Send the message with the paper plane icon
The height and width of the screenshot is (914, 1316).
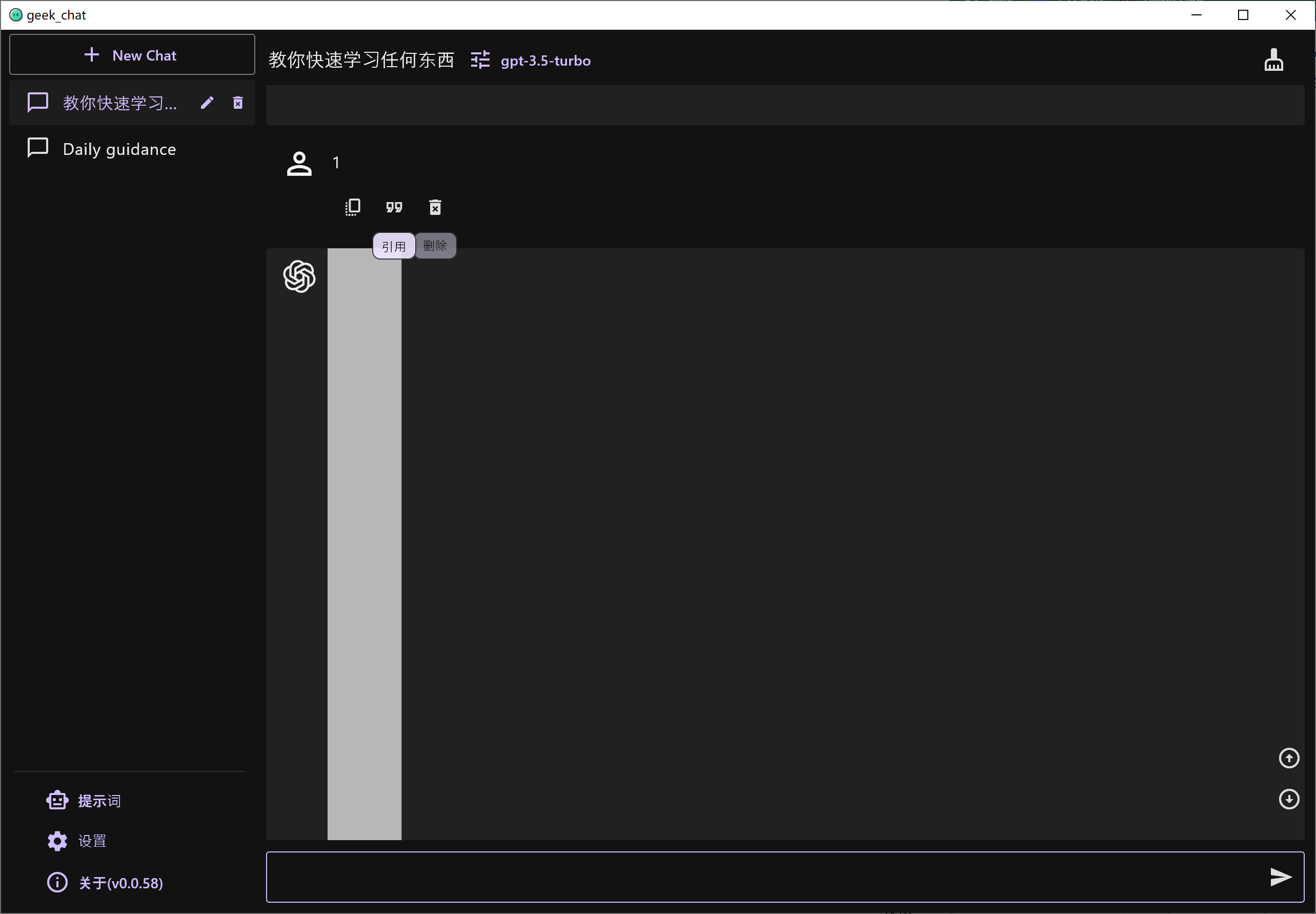(x=1280, y=876)
